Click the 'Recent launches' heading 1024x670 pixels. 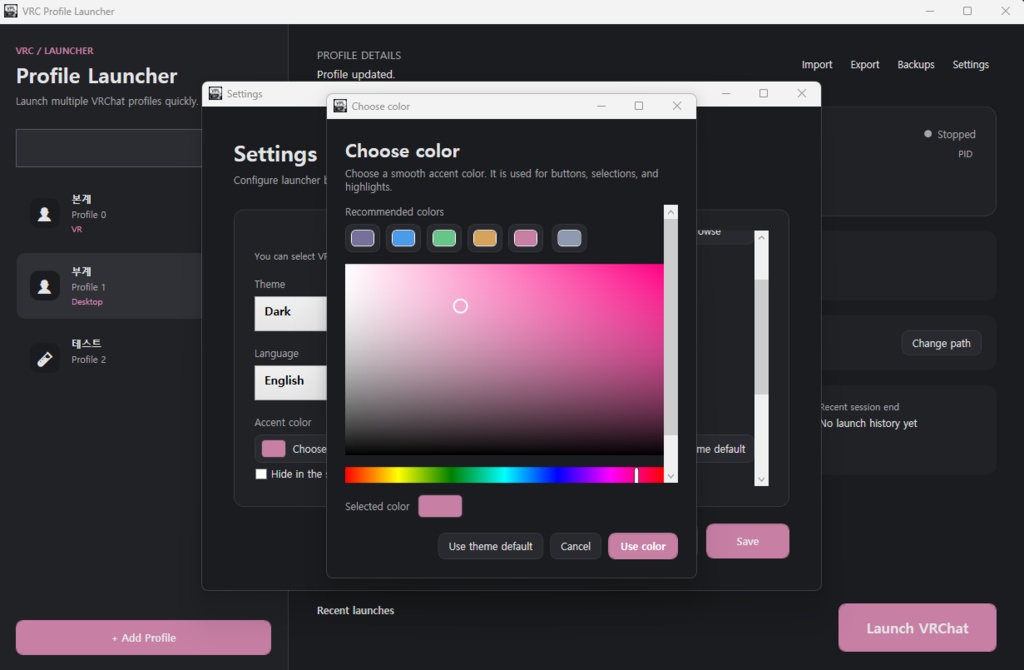[x=355, y=611]
